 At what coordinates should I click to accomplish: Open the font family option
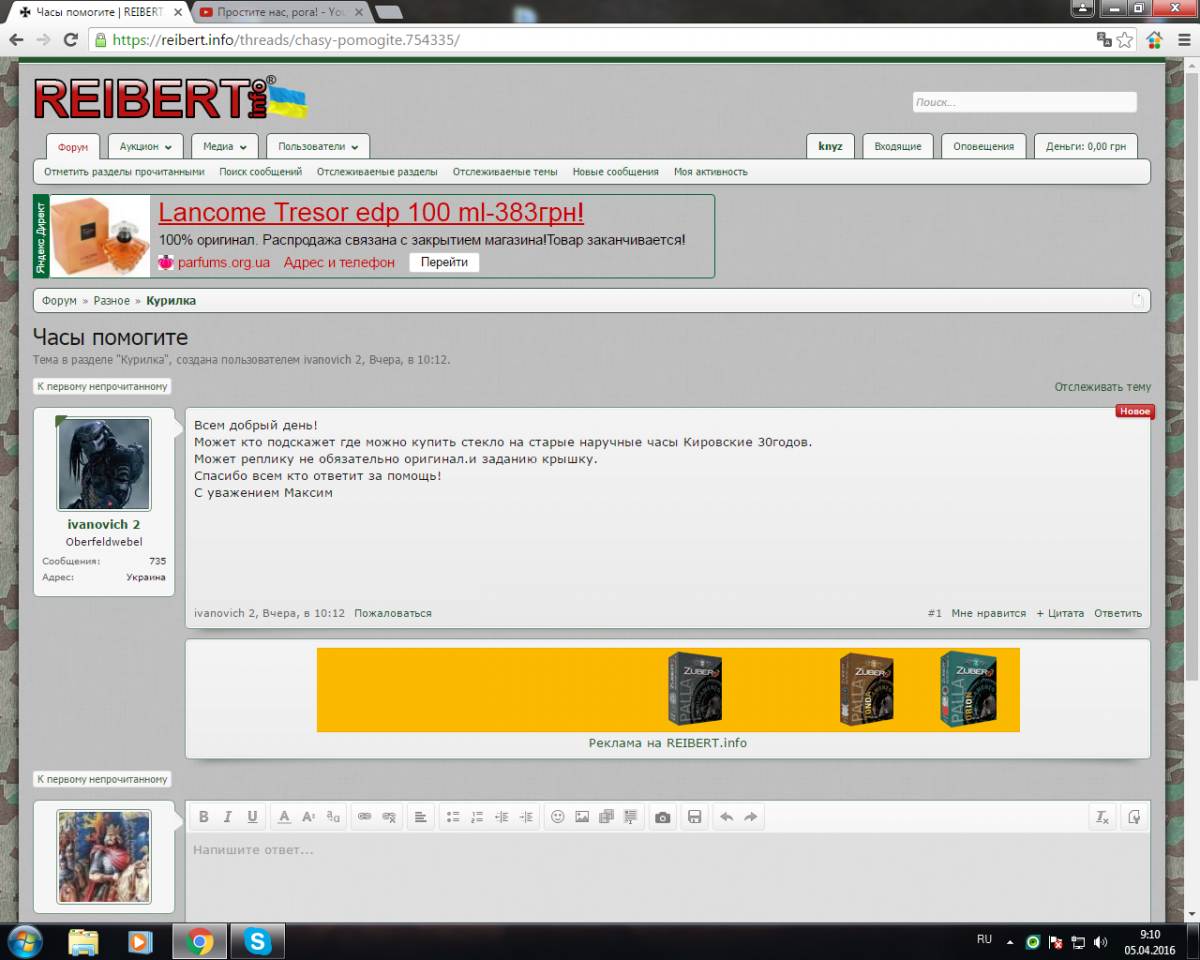[332, 817]
